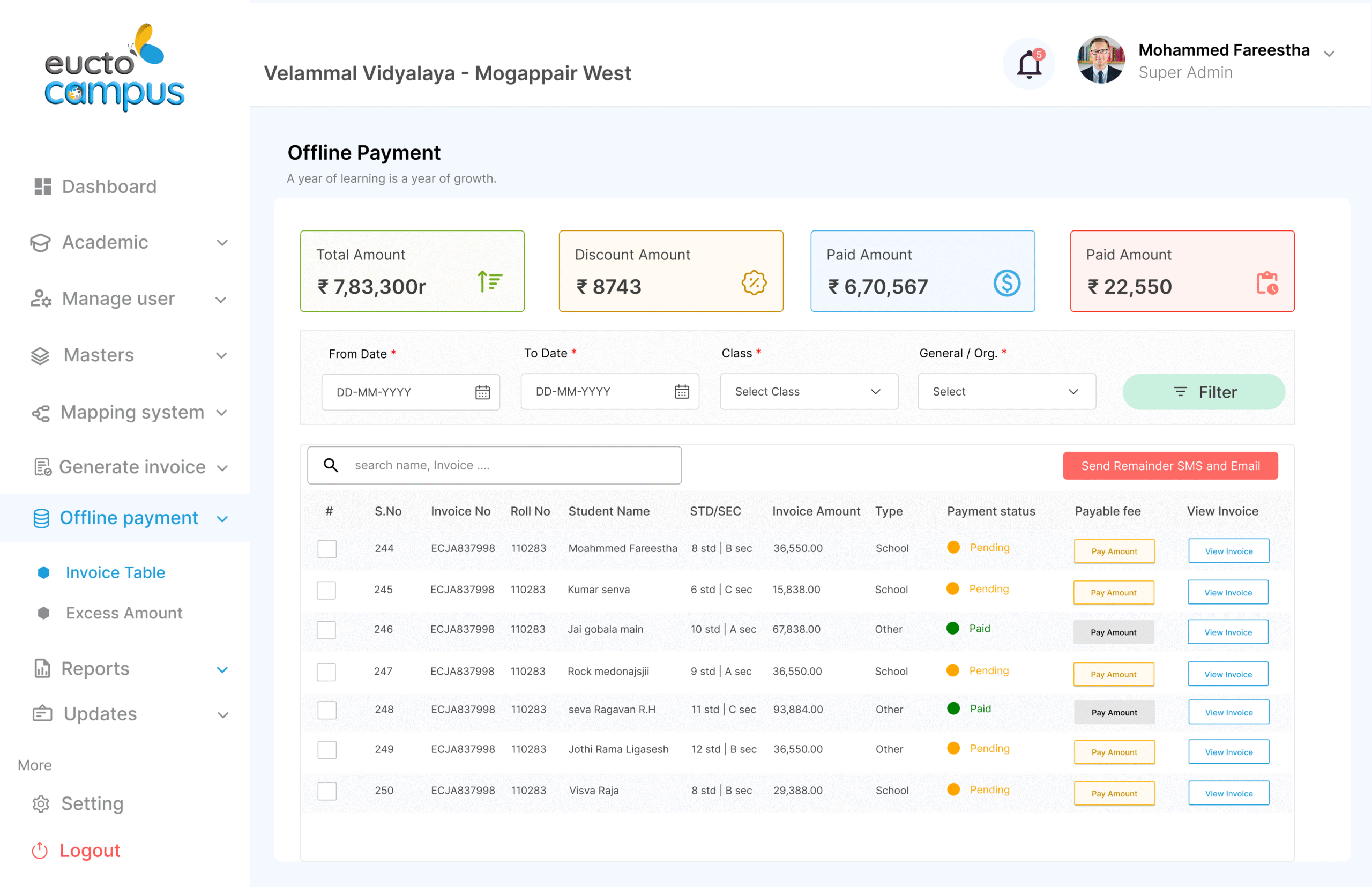1372x887 pixels.
Task: Open the From Date calendar icon
Action: coord(482,392)
